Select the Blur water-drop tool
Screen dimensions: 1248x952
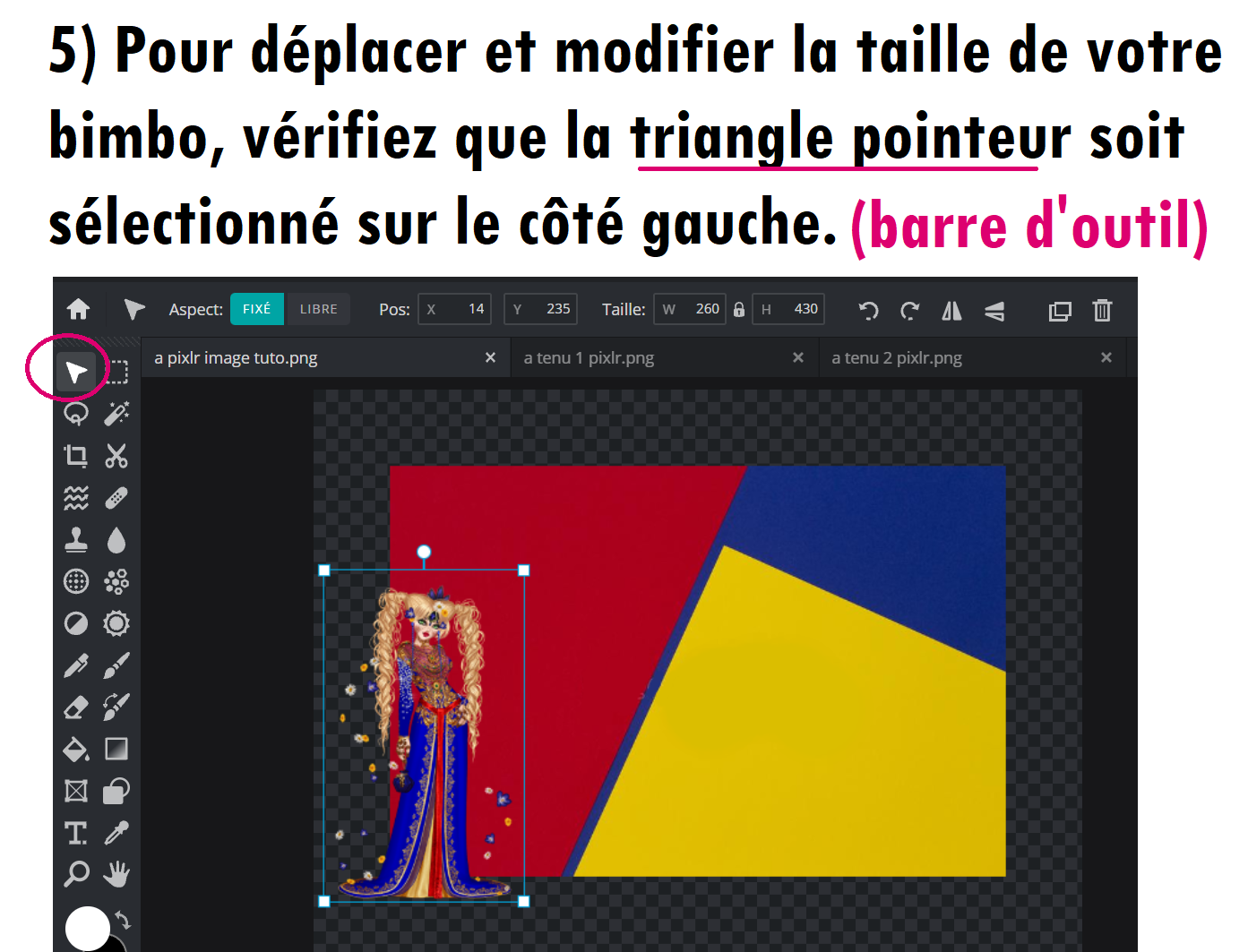point(116,540)
